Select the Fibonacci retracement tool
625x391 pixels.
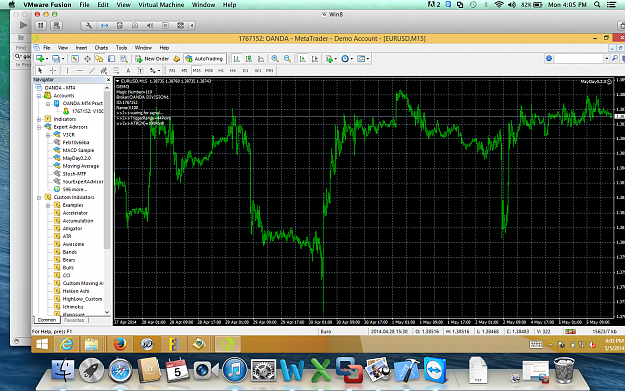tap(116, 71)
